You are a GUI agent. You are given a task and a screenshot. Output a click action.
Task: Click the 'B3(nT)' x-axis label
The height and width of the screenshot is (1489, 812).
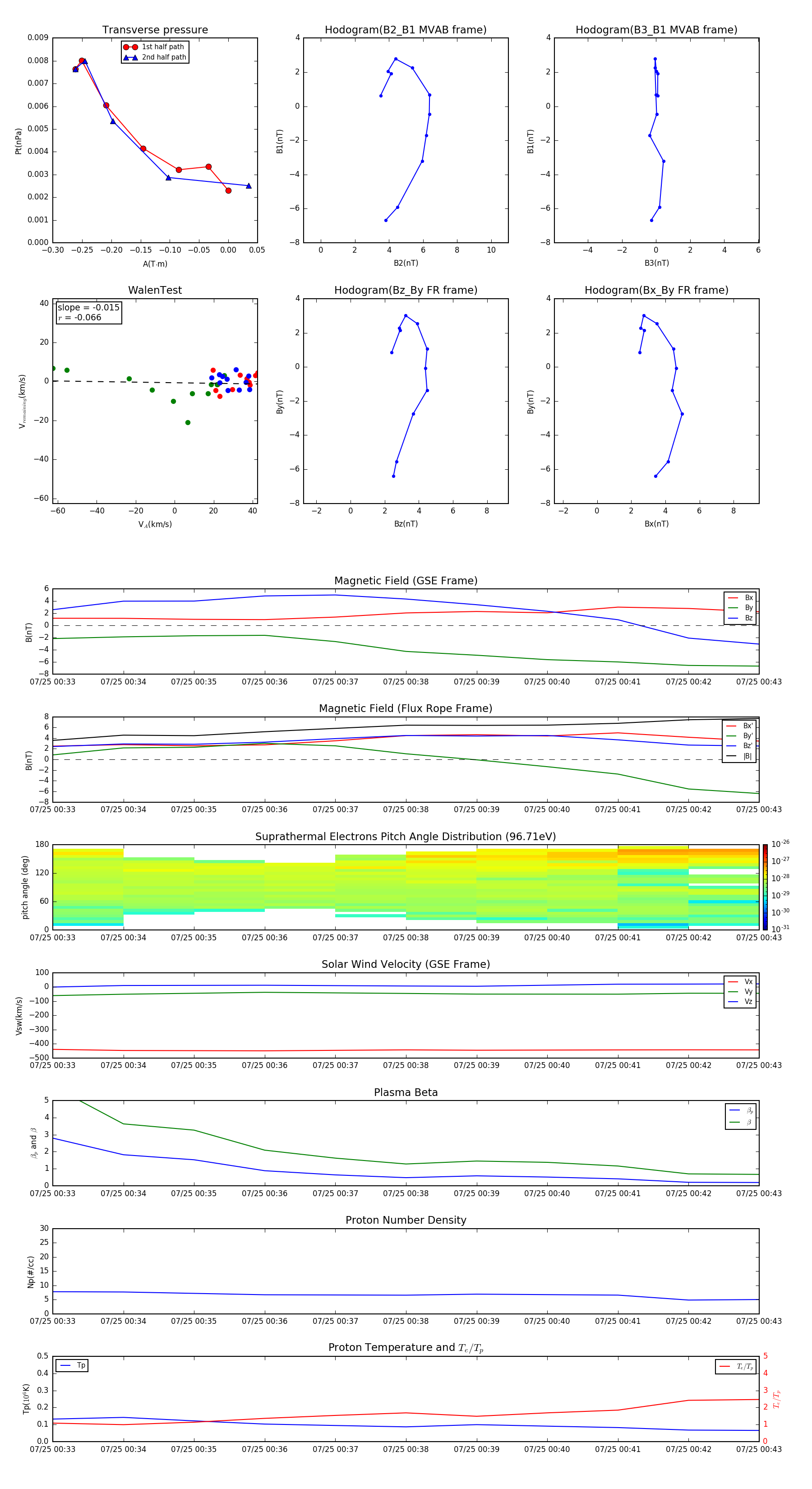[x=656, y=263]
